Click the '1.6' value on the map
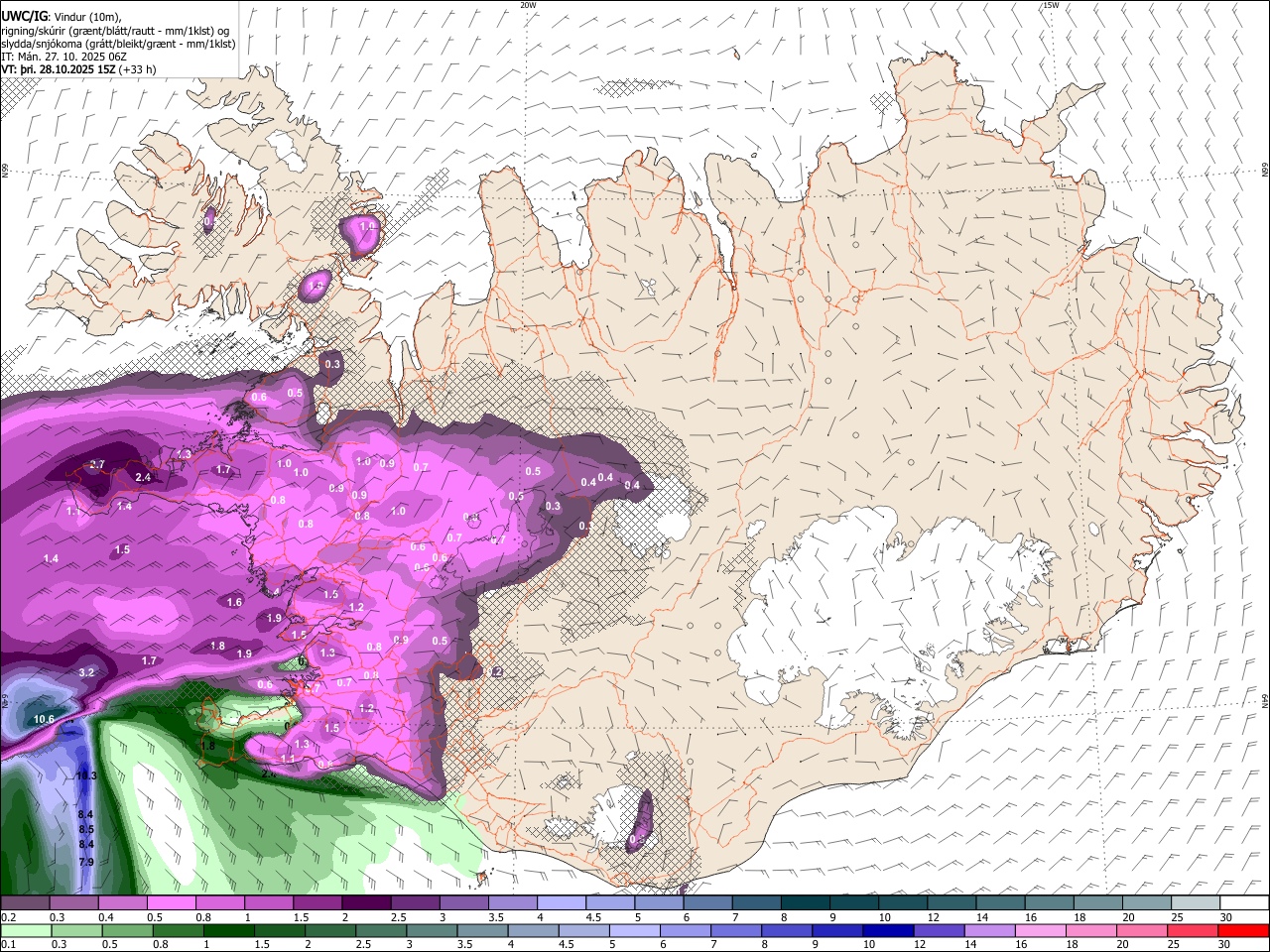Viewport: 1270px width, 952px height. coord(234,602)
